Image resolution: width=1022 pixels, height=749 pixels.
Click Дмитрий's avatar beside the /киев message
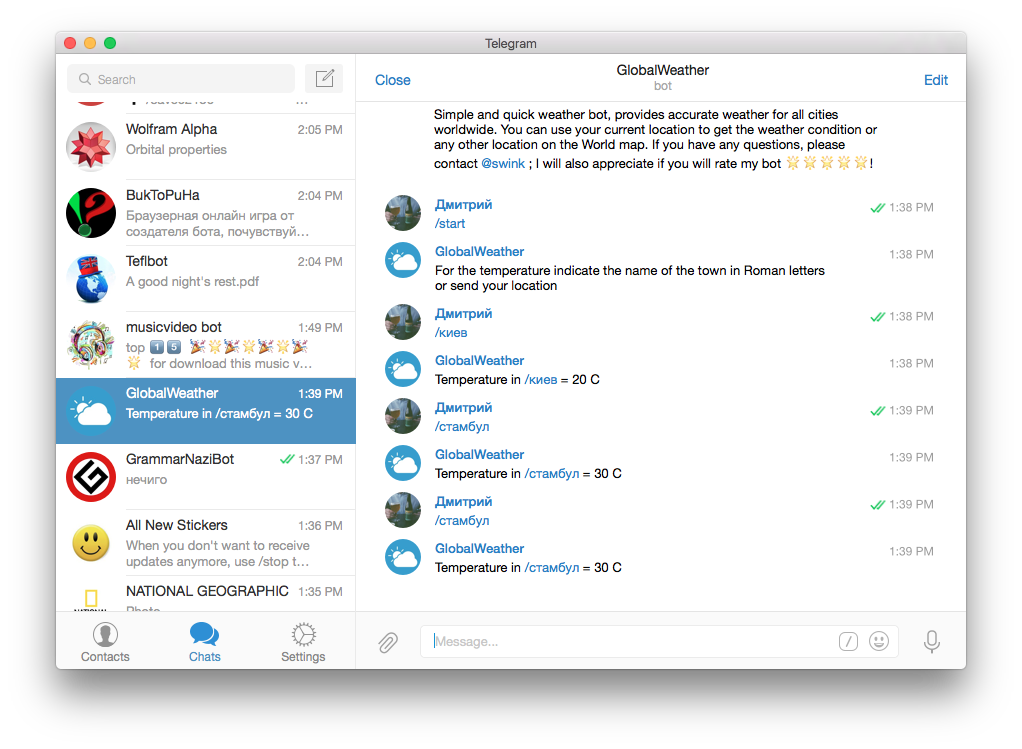click(403, 321)
